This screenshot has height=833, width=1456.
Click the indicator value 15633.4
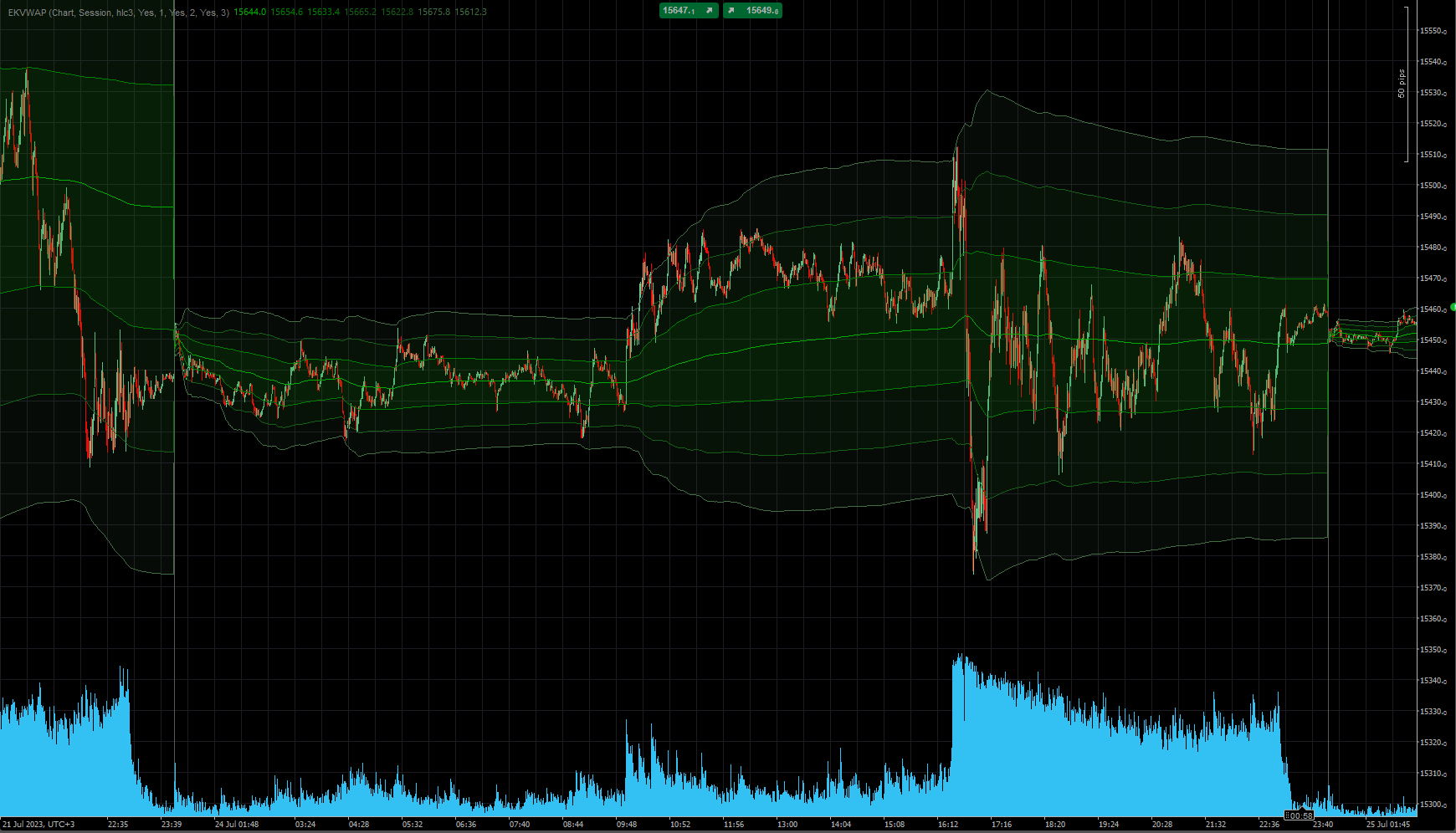(x=324, y=13)
